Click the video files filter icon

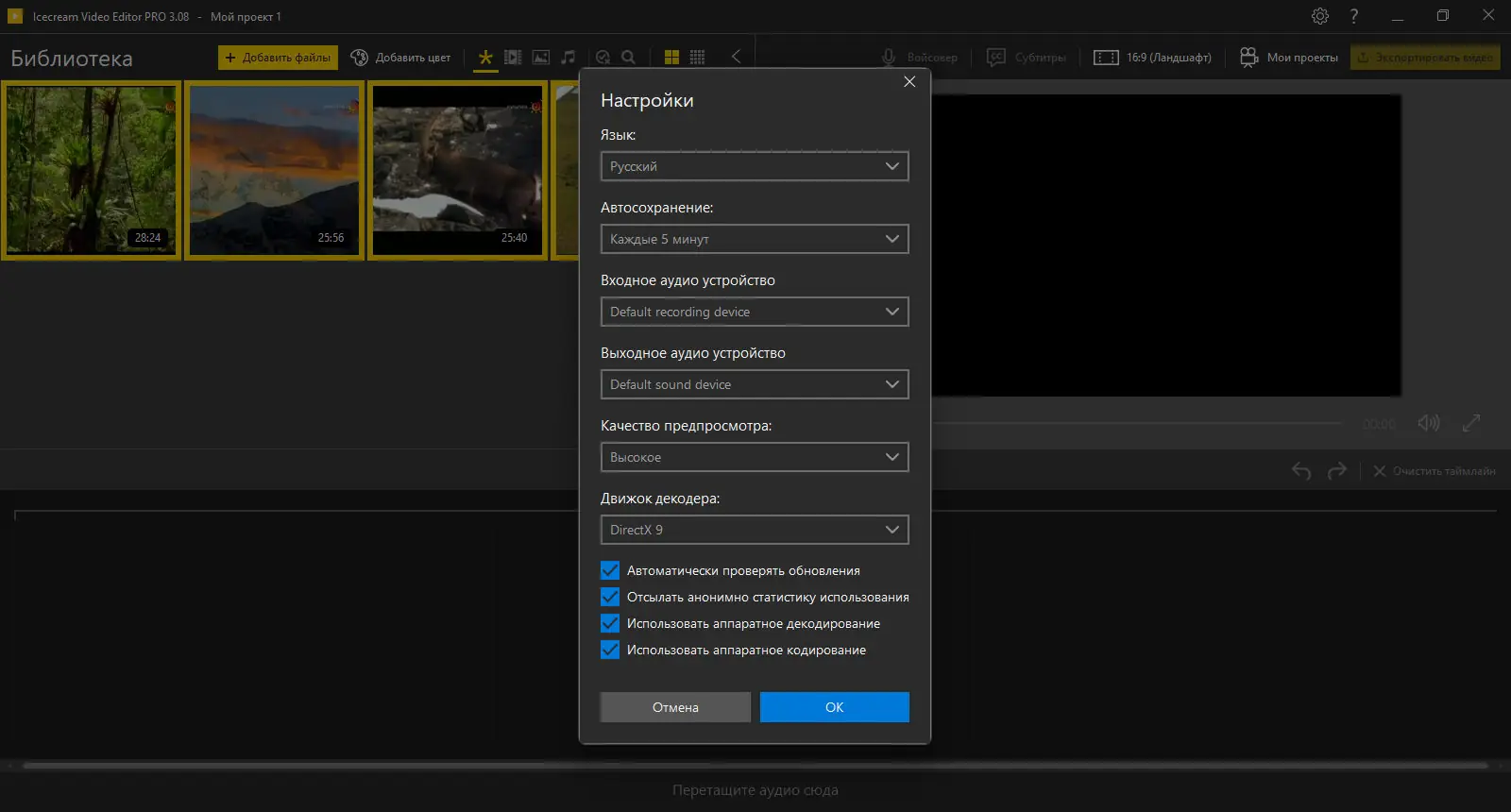click(x=513, y=58)
